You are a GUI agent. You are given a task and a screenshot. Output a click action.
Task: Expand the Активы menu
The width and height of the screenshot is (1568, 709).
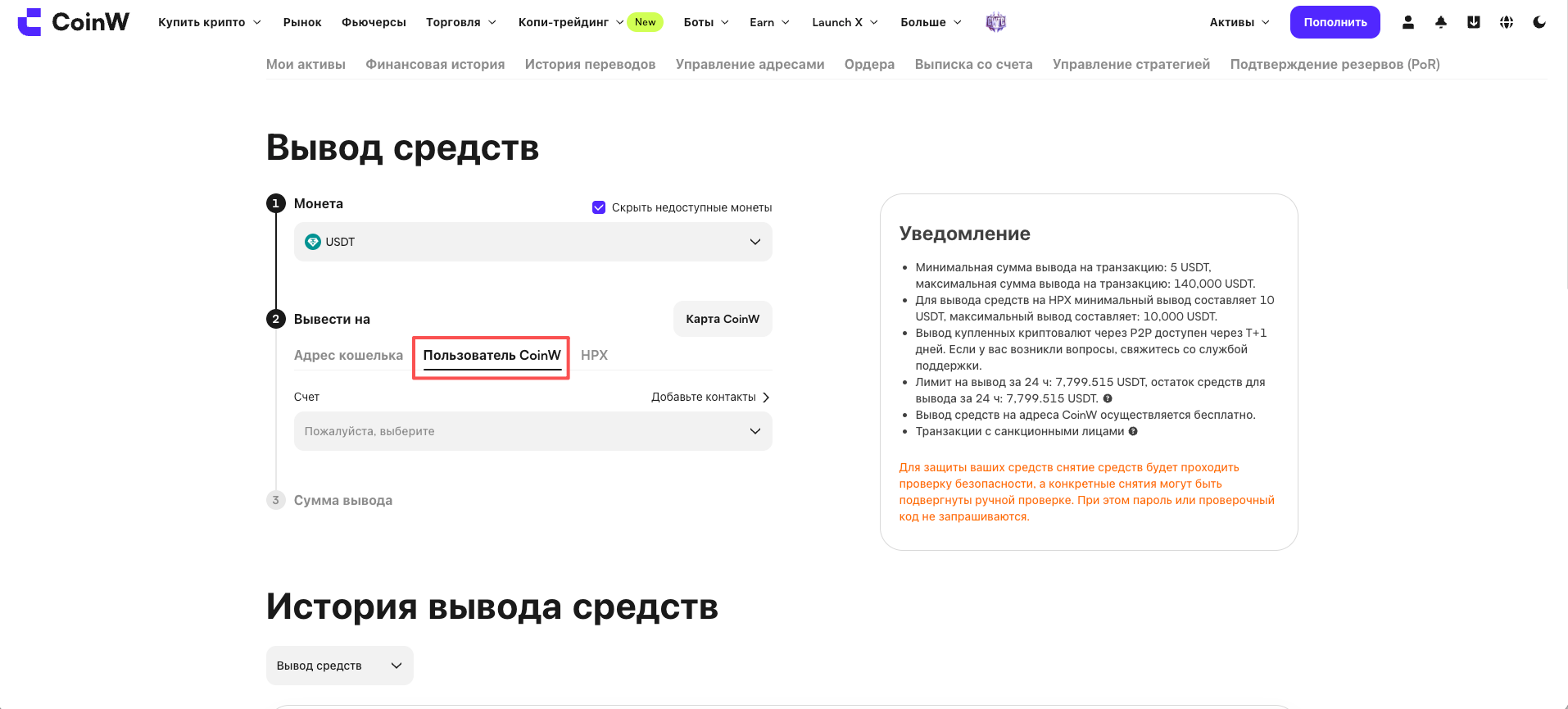tap(1239, 22)
